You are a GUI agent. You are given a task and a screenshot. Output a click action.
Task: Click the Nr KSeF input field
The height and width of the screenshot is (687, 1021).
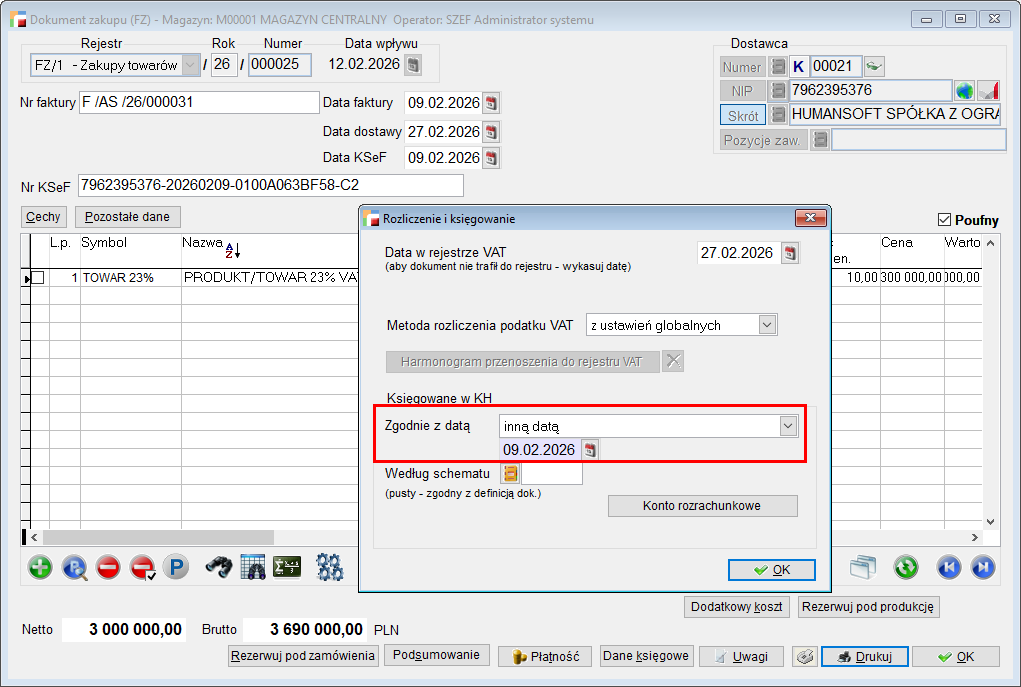[x=270, y=186]
